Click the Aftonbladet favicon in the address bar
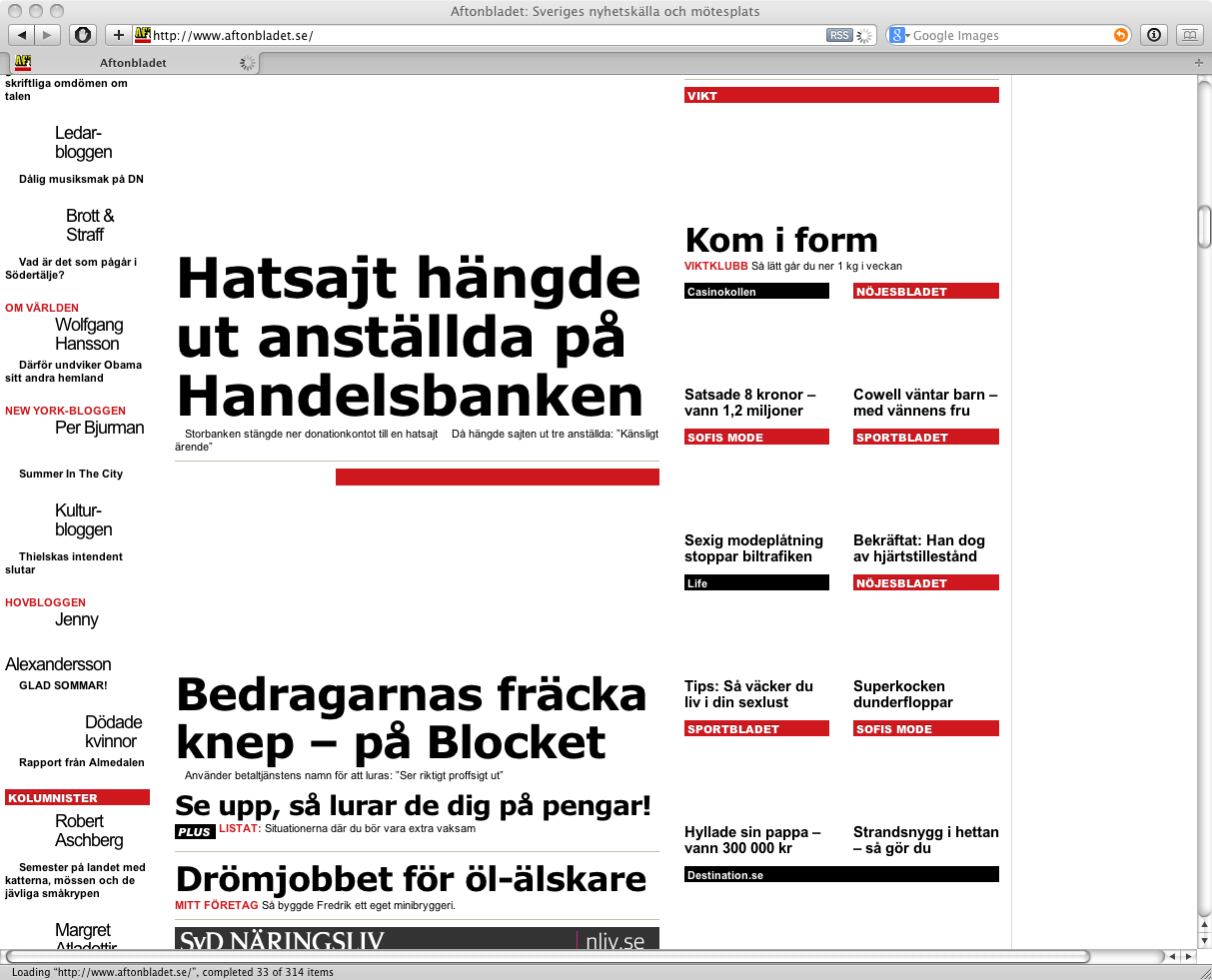 coord(143,35)
